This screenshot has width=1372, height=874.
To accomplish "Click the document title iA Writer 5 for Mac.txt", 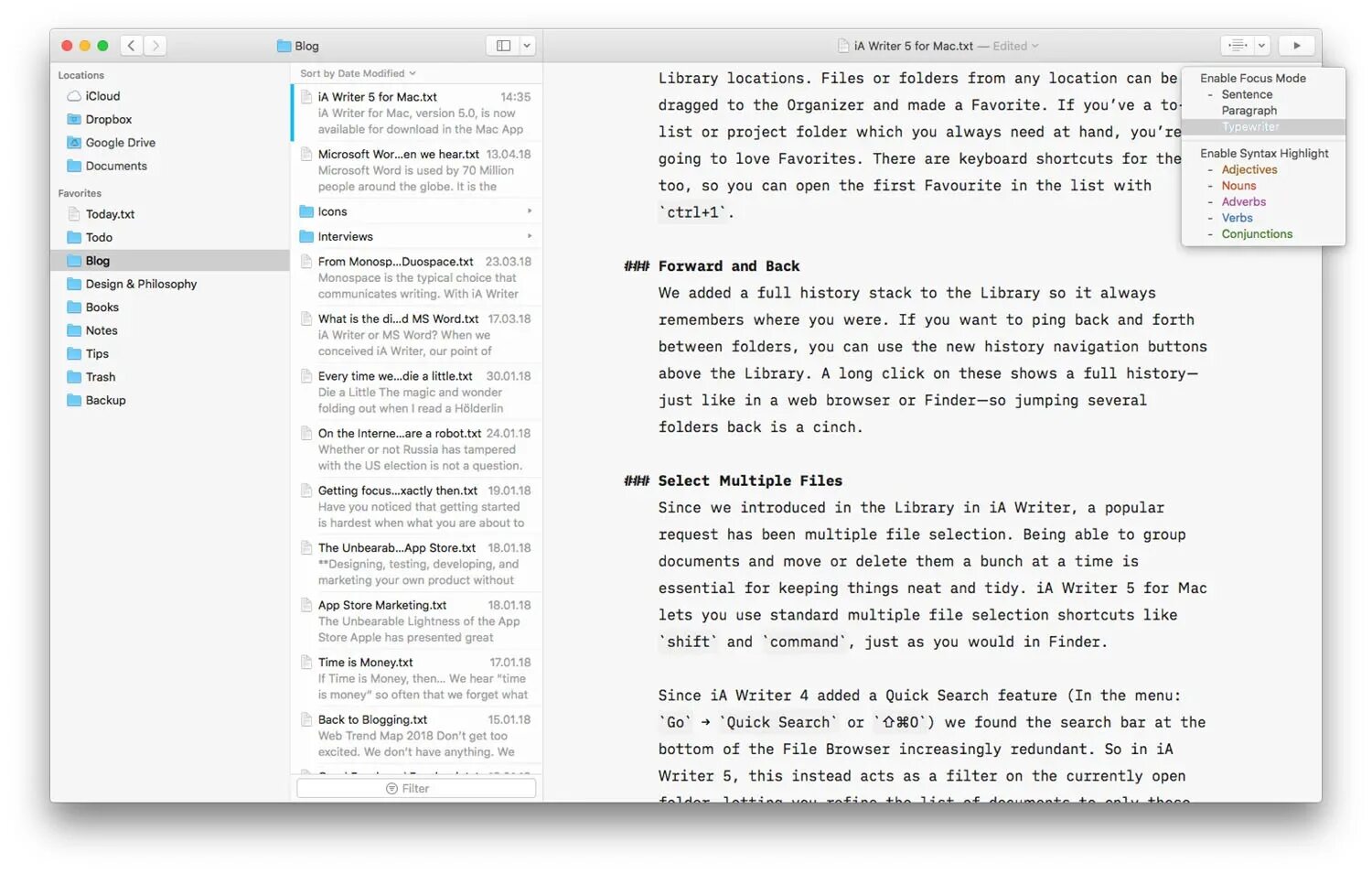I will coord(914,46).
